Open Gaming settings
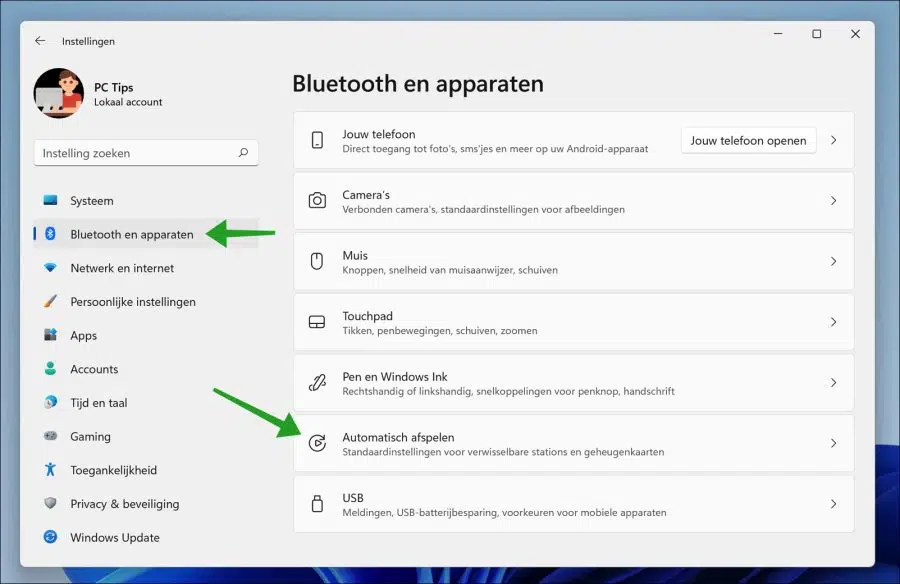The height and width of the screenshot is (584, 900). (x=146, y=436)
